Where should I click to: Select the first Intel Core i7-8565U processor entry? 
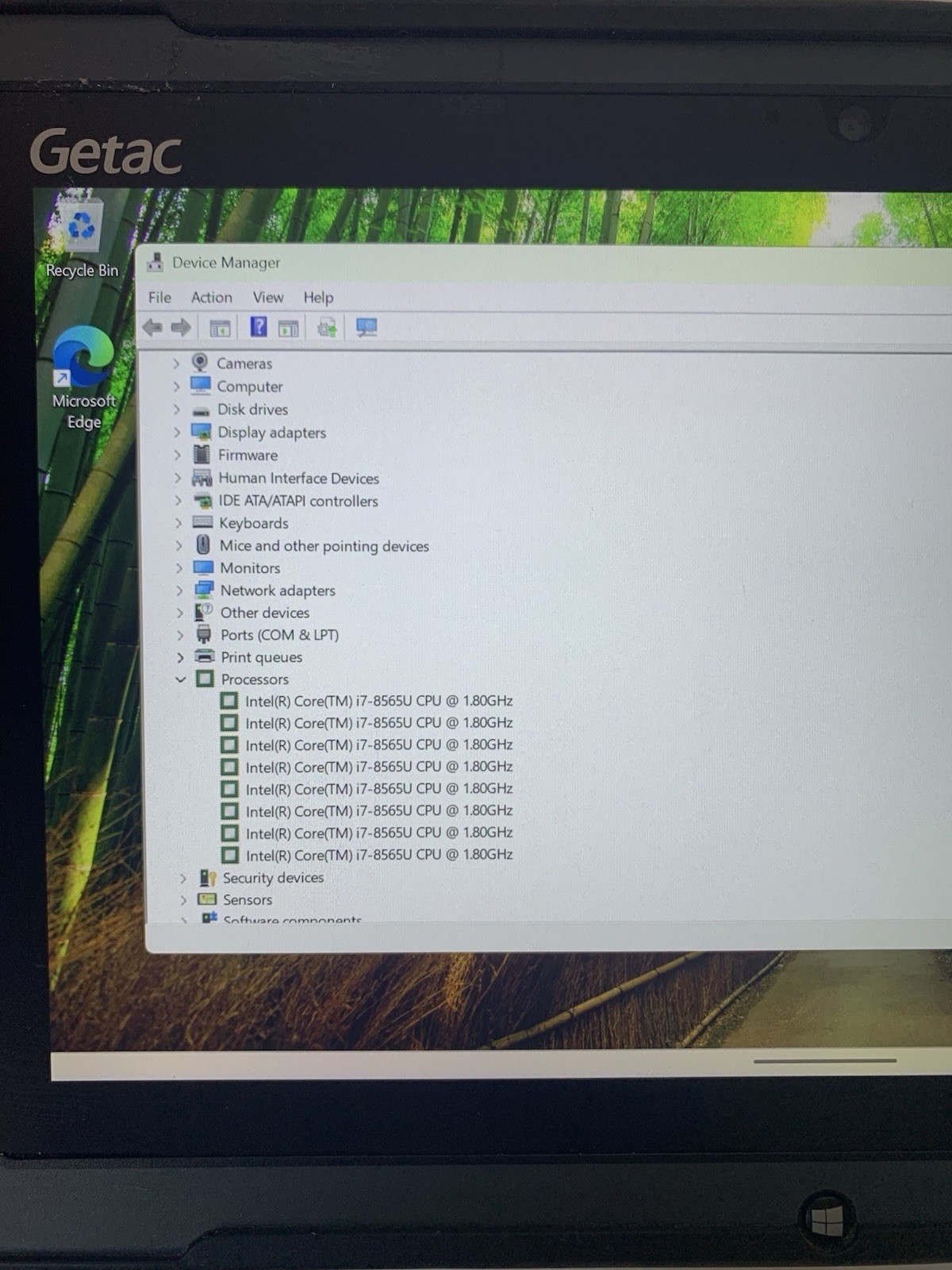point(379,701)
